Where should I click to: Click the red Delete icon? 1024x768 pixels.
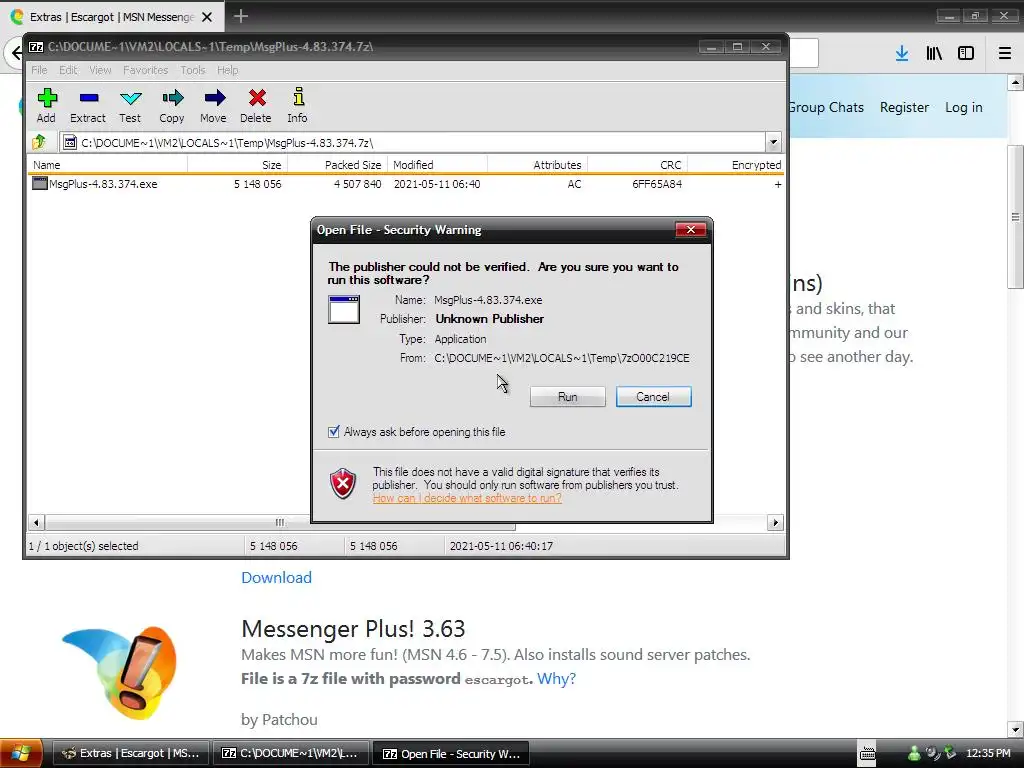[x=256, y=98]
